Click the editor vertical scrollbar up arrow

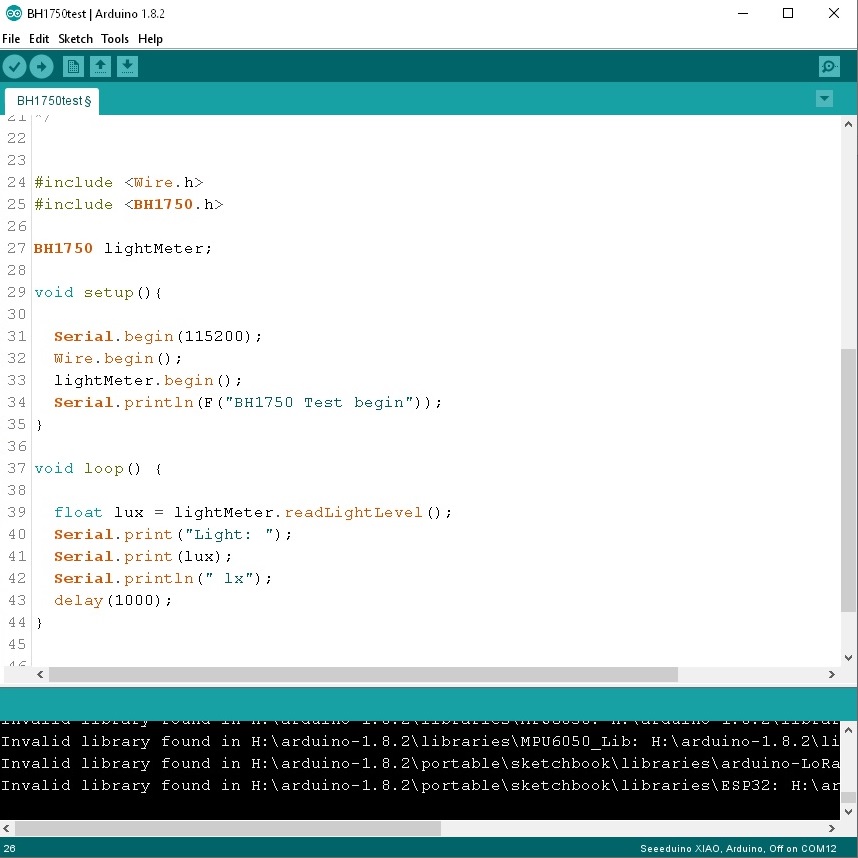[848, 124]
